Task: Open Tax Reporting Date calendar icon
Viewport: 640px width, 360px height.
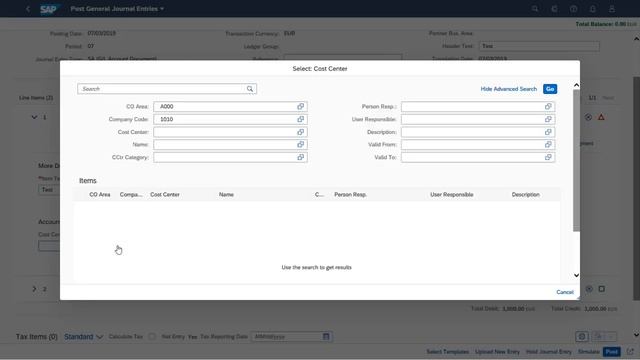Action: [x=326, y=337]
